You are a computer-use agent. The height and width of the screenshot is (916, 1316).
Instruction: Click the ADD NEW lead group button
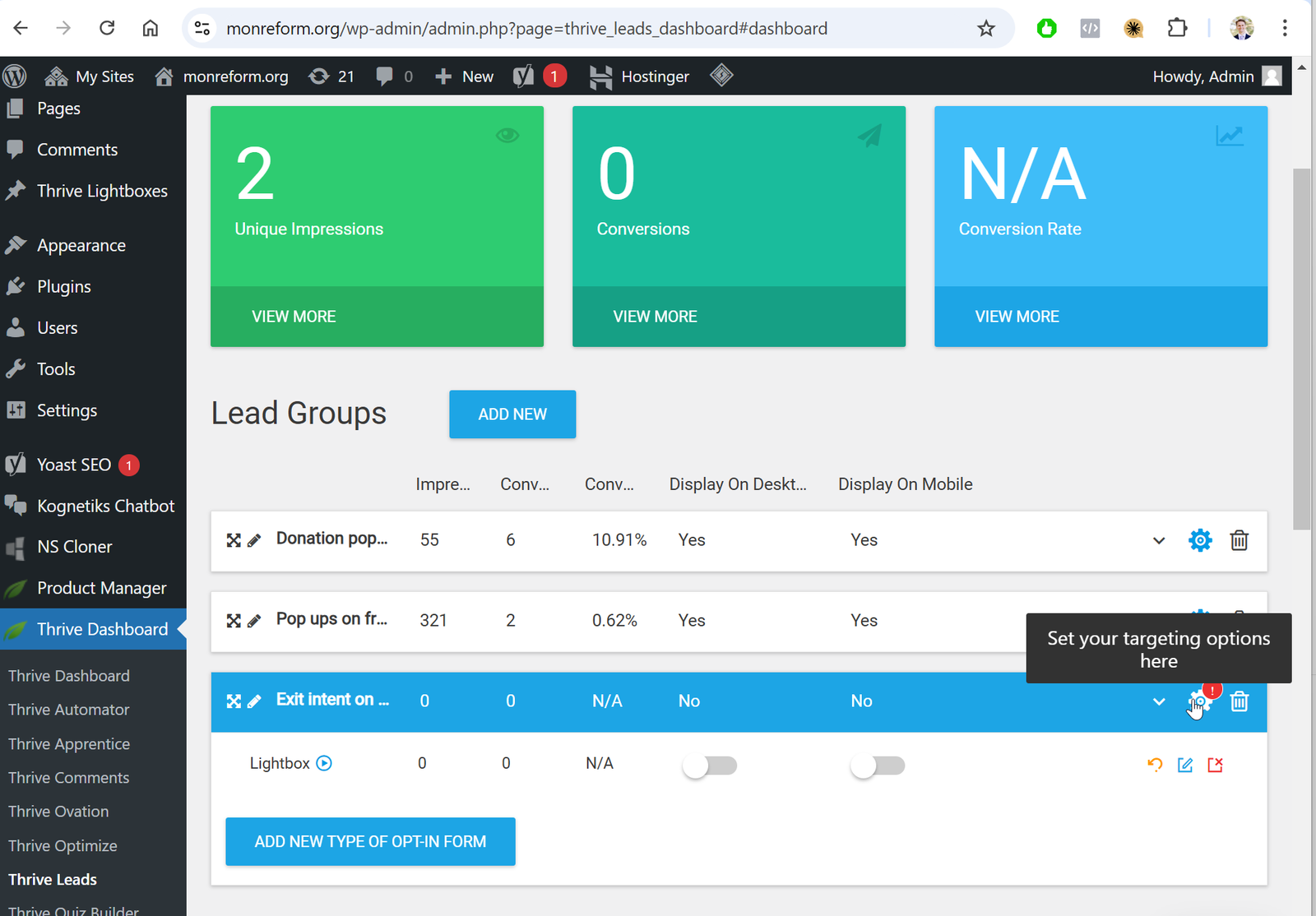pyautogui.click(x=512, y=414)
